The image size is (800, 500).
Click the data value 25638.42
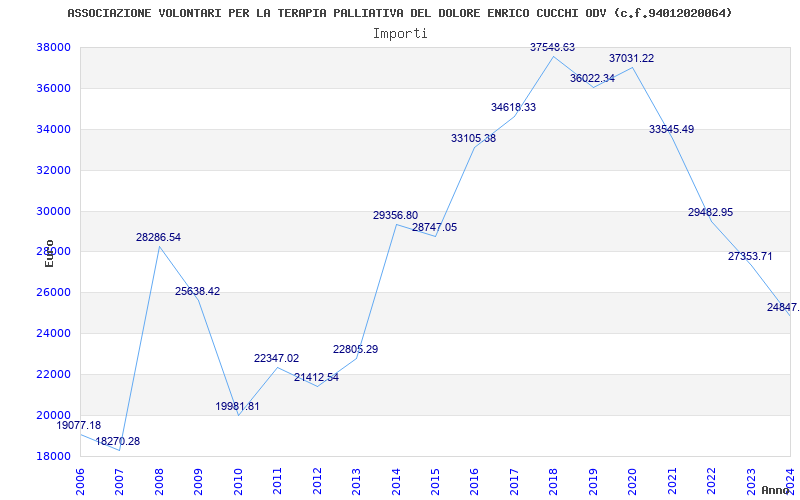coord(197,291)
